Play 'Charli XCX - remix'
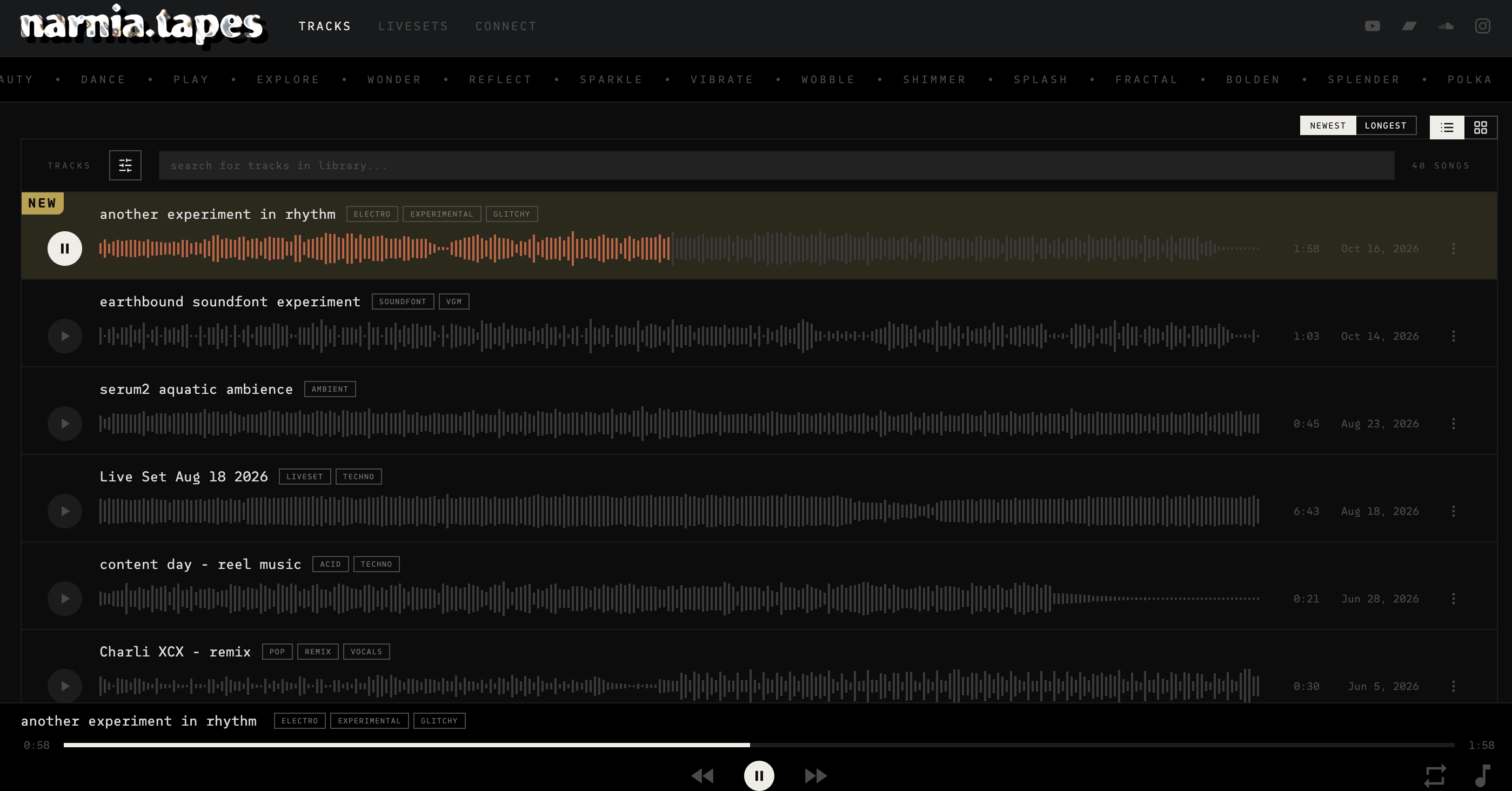Screen dimensions: 1512x791 click(x=64, y=686)
